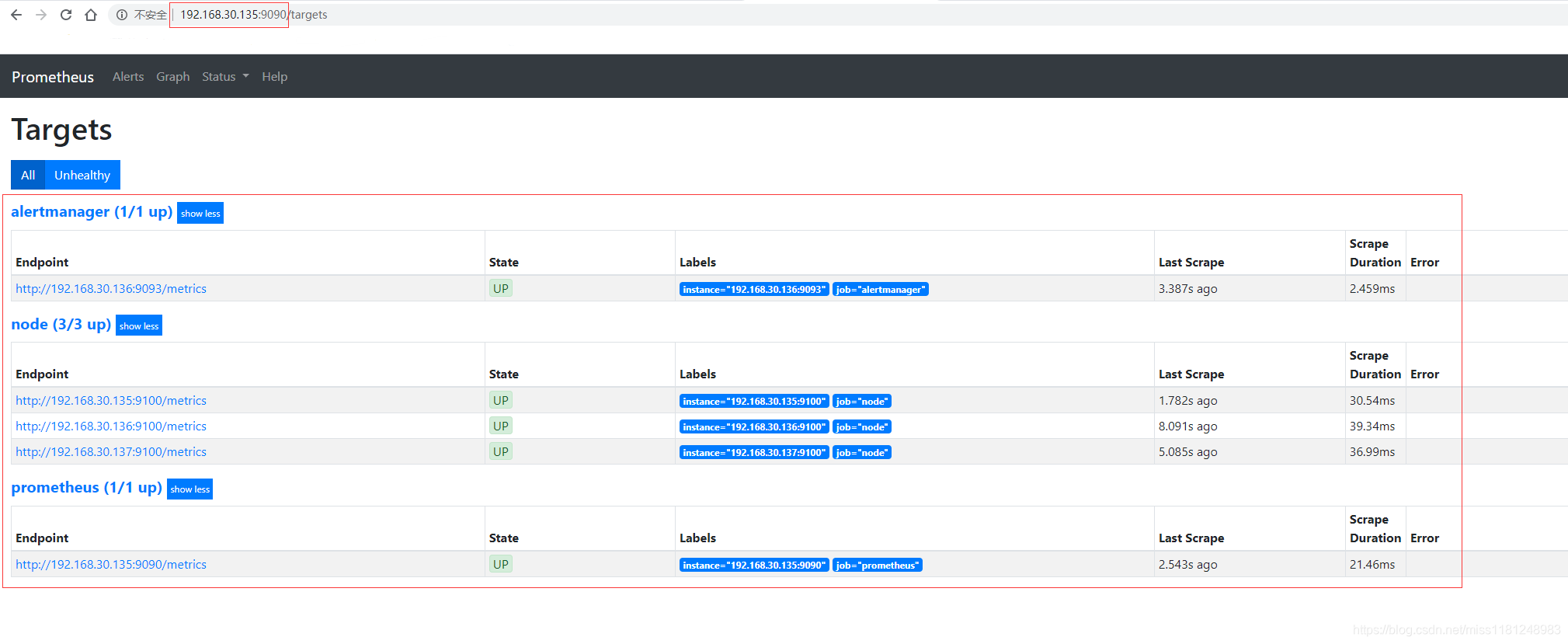Click last scrape value 2.543s ago
The image size is (1568, 644).
1187,565
